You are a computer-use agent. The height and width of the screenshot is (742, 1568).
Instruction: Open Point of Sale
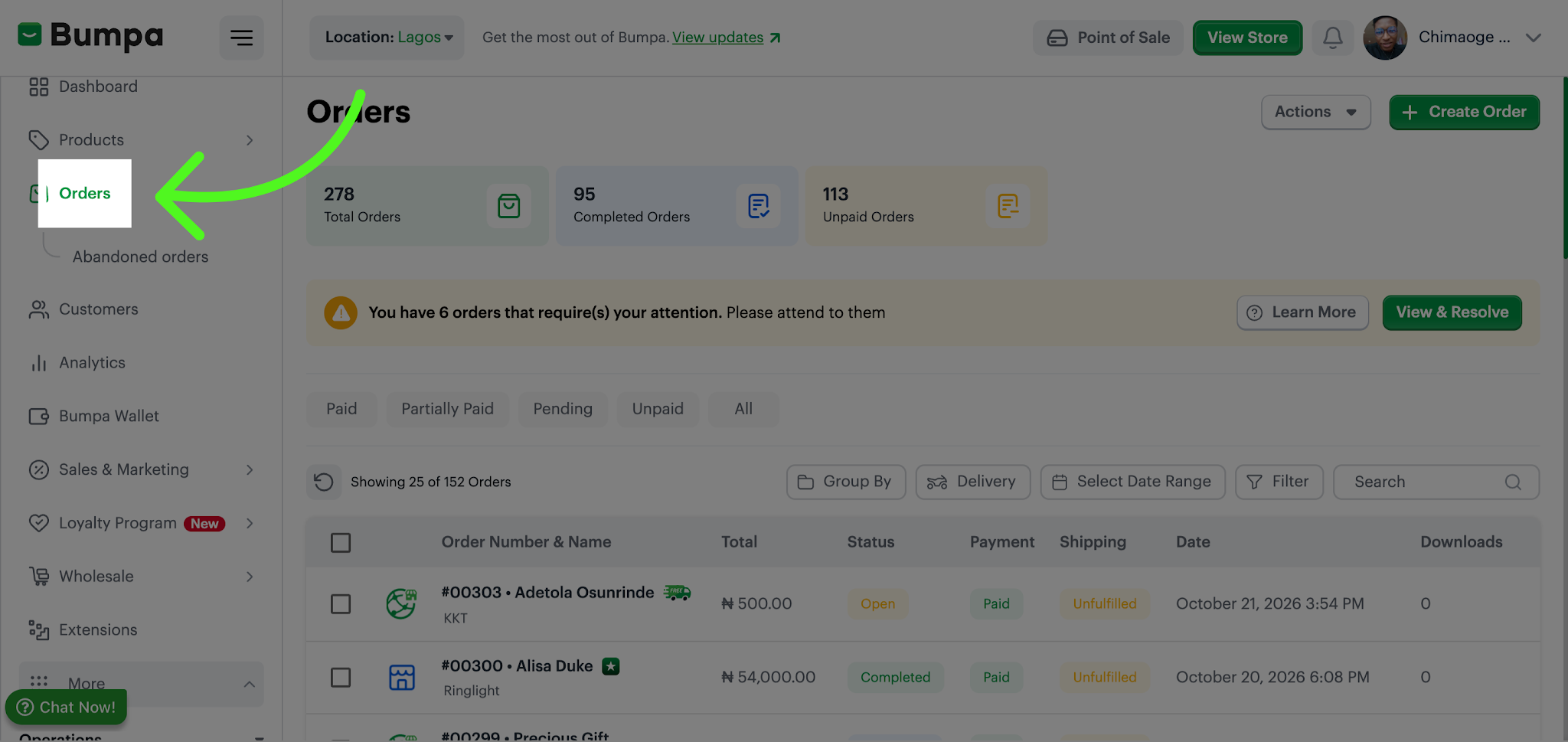(x=1108, y=38)
